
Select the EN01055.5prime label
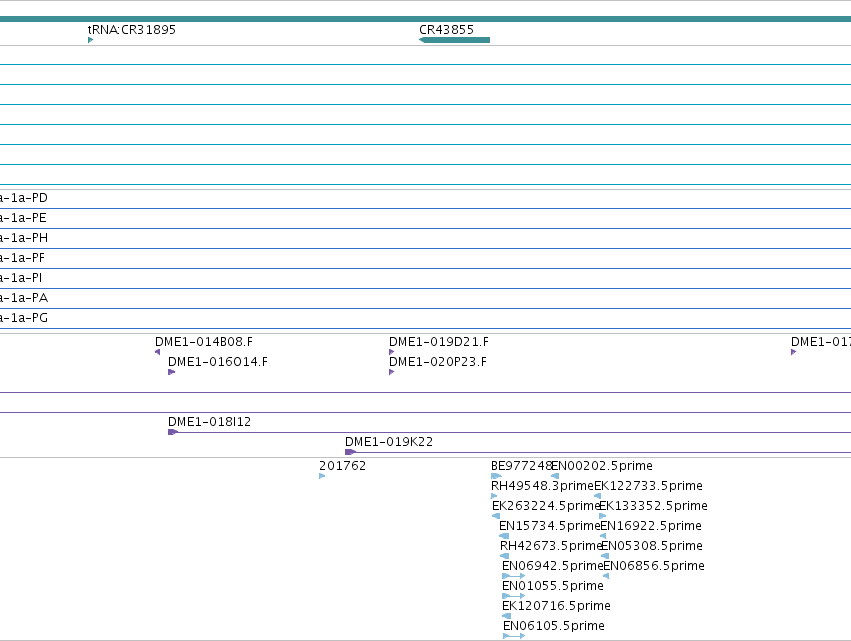coord(553,586)
